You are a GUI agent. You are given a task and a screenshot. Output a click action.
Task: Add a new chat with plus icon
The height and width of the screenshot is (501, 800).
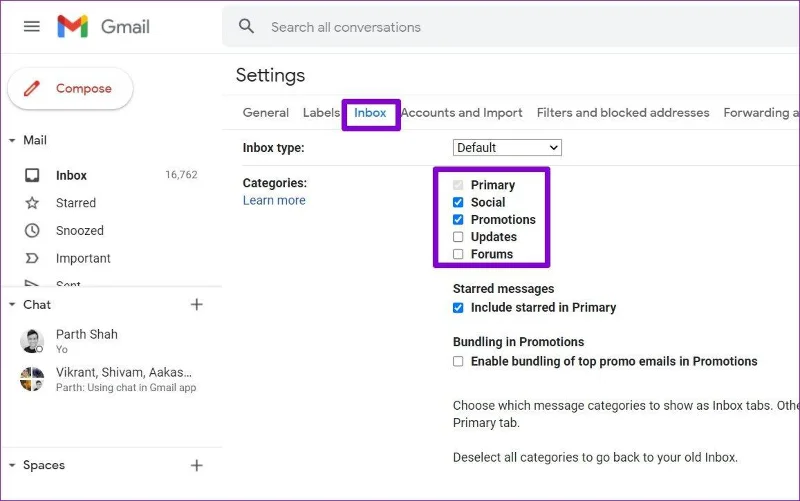point(196,305)
